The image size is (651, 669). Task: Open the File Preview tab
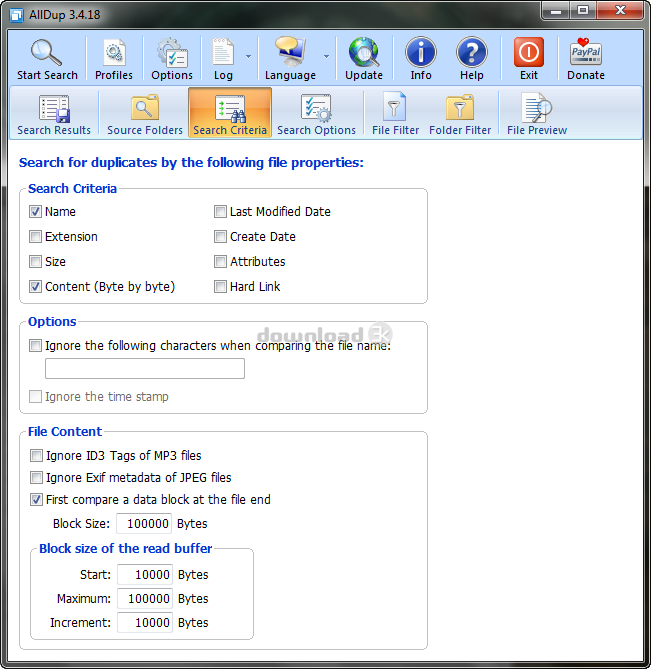click(537, 113)
